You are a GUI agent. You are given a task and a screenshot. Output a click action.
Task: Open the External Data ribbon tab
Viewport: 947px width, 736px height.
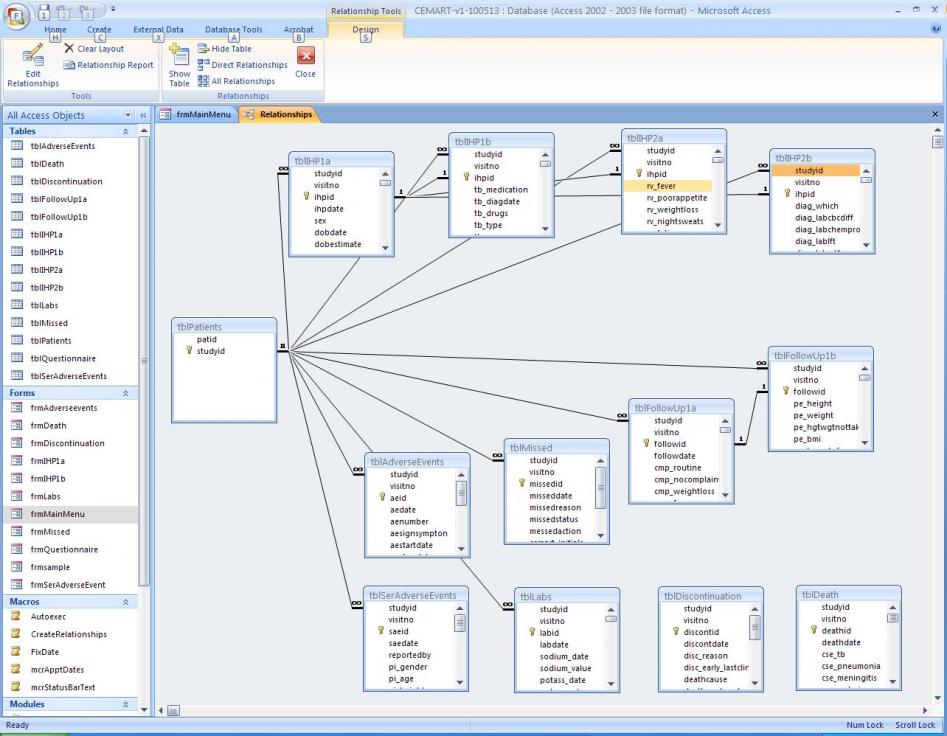158,29
